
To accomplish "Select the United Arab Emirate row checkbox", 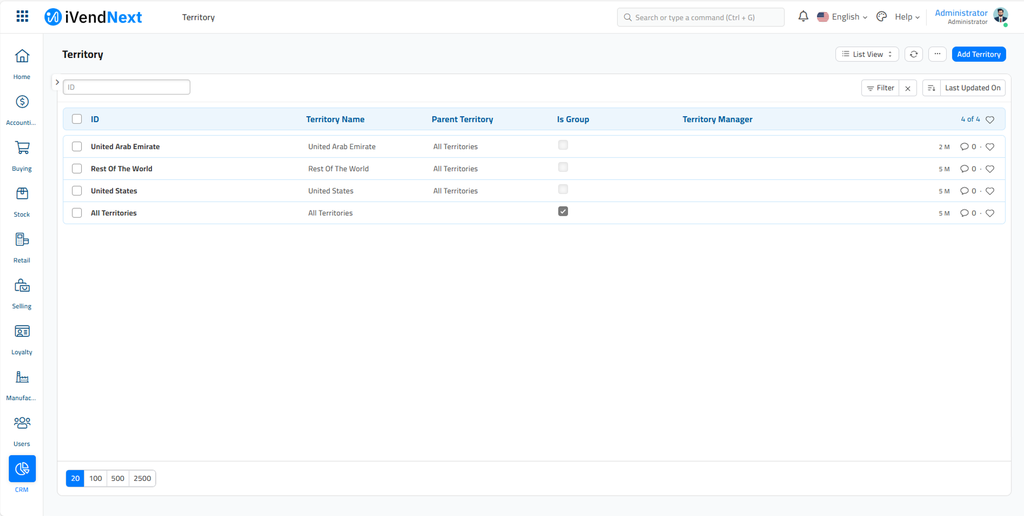I will (77, 147).
